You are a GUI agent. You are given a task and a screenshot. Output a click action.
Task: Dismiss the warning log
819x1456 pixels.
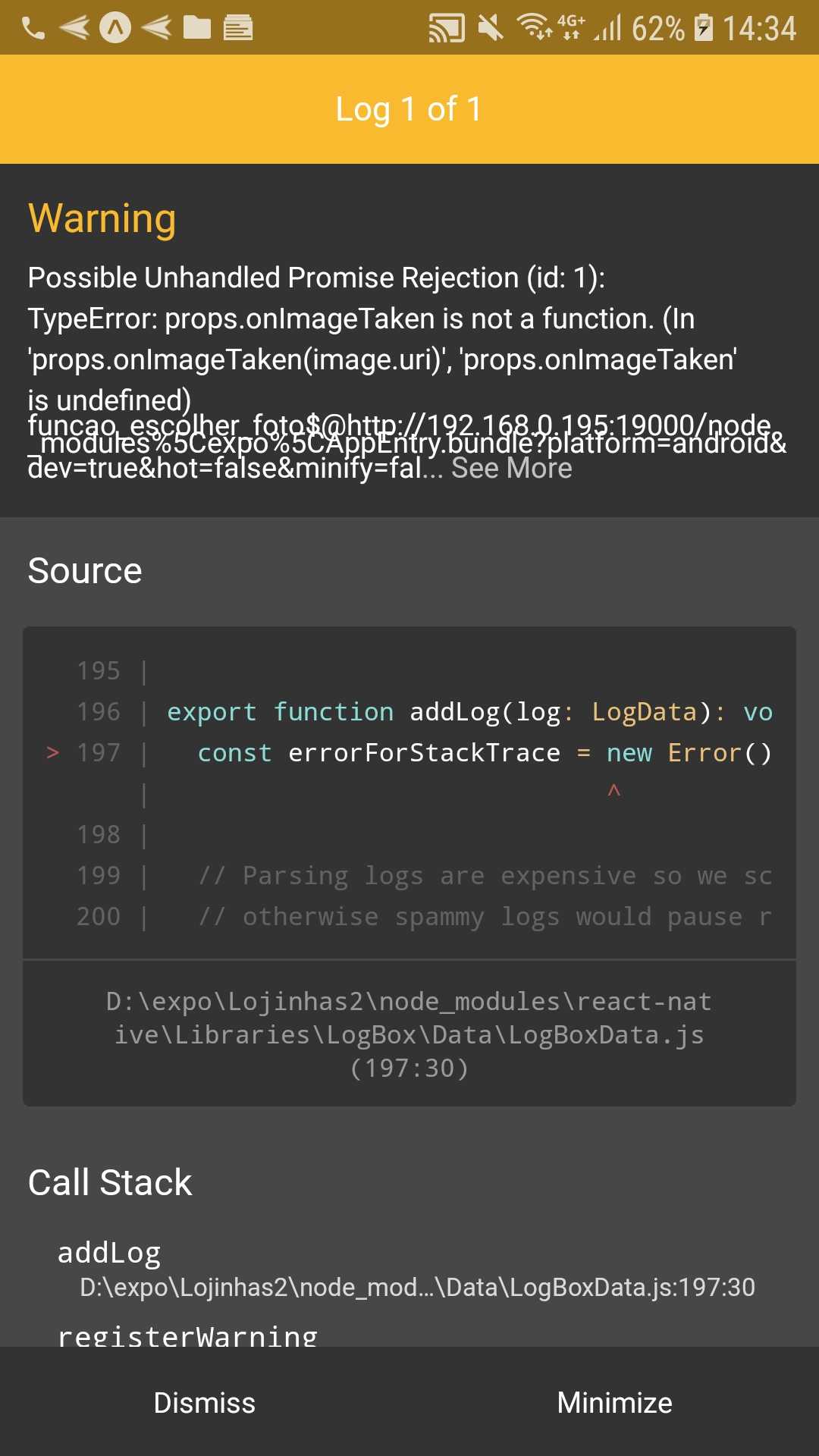[205, 1402]
